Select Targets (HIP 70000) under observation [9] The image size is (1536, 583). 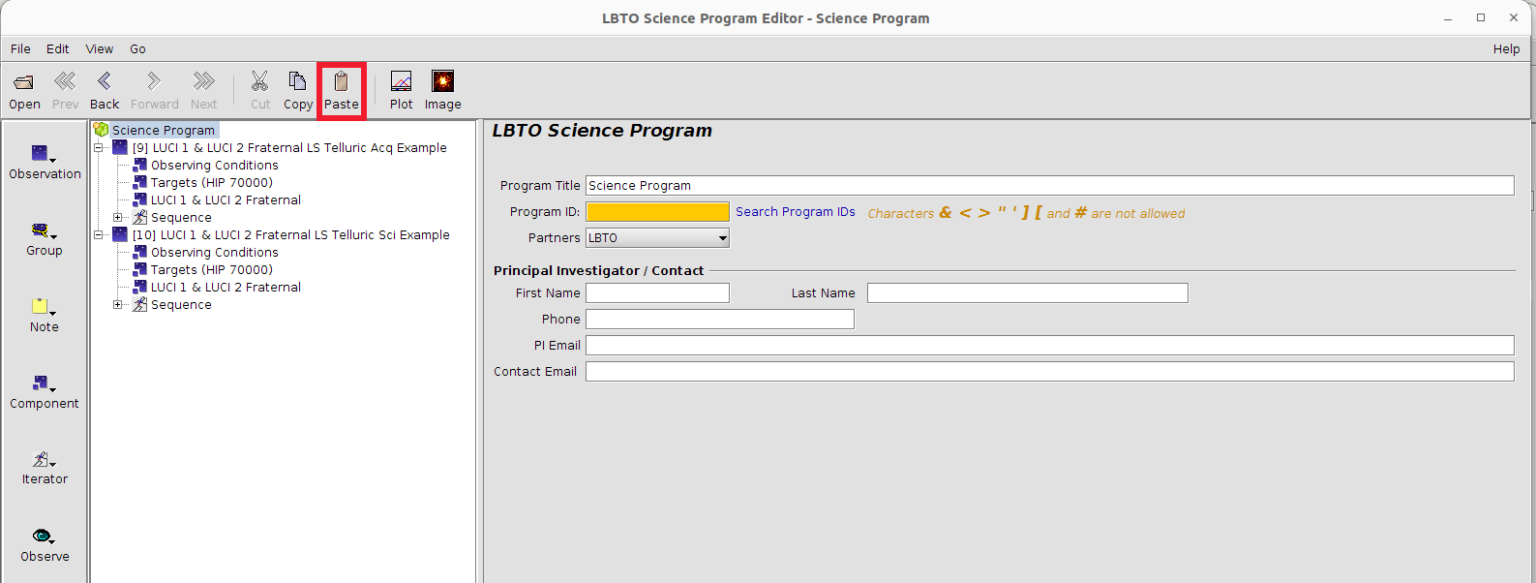click(x=211, y=183)
